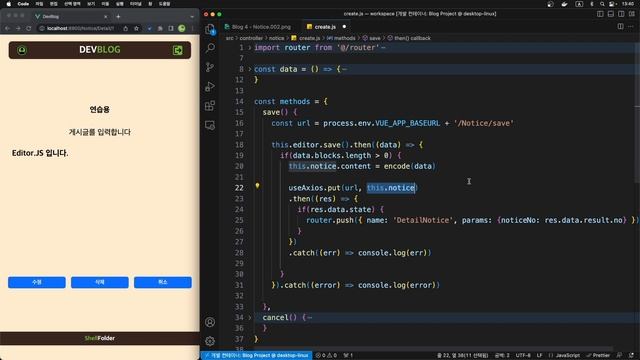The width and height of the screenshot is (640, 360).
Task: Open the Run and Debug view
Action: click(x=210, y=87)
